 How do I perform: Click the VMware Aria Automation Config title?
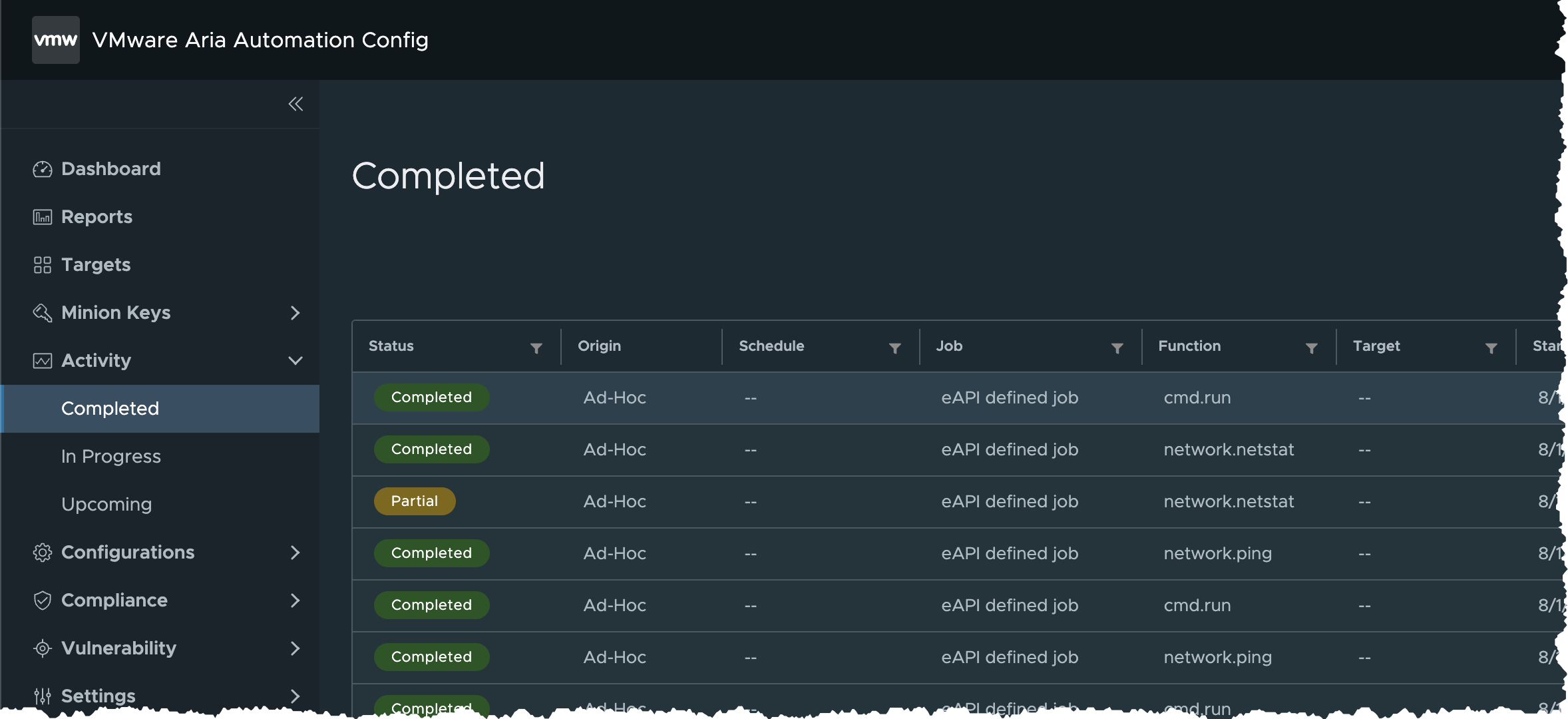tap(260, 40)
